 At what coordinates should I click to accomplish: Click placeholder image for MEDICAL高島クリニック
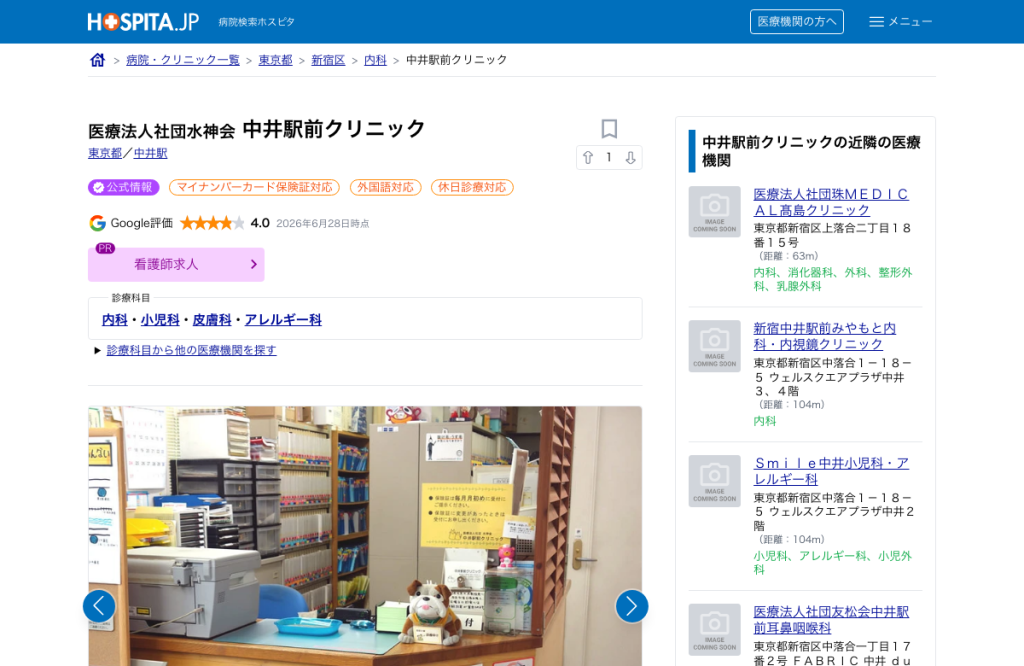714,212
